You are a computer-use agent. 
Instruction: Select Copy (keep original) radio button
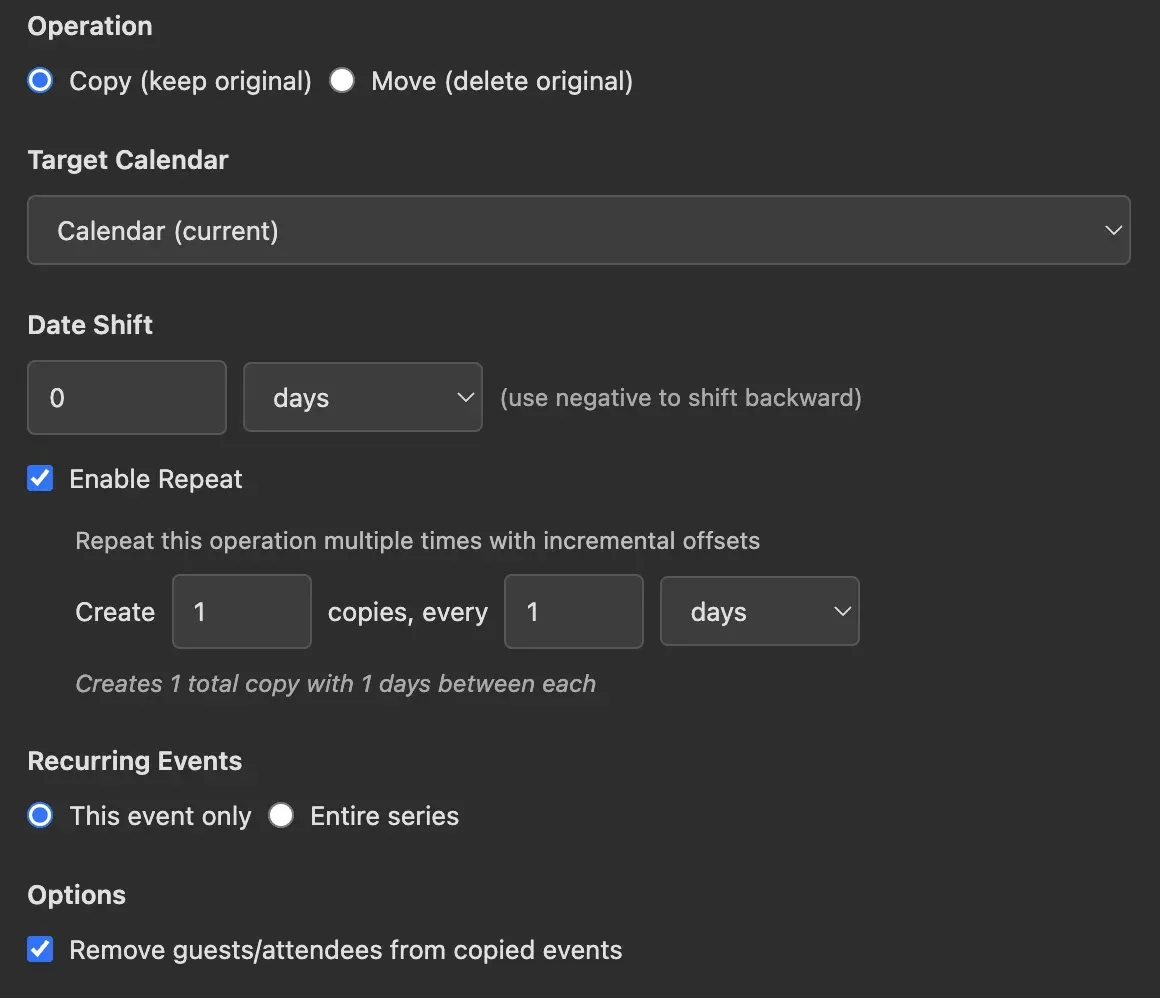pyautogui.click(x=40, y=80)
